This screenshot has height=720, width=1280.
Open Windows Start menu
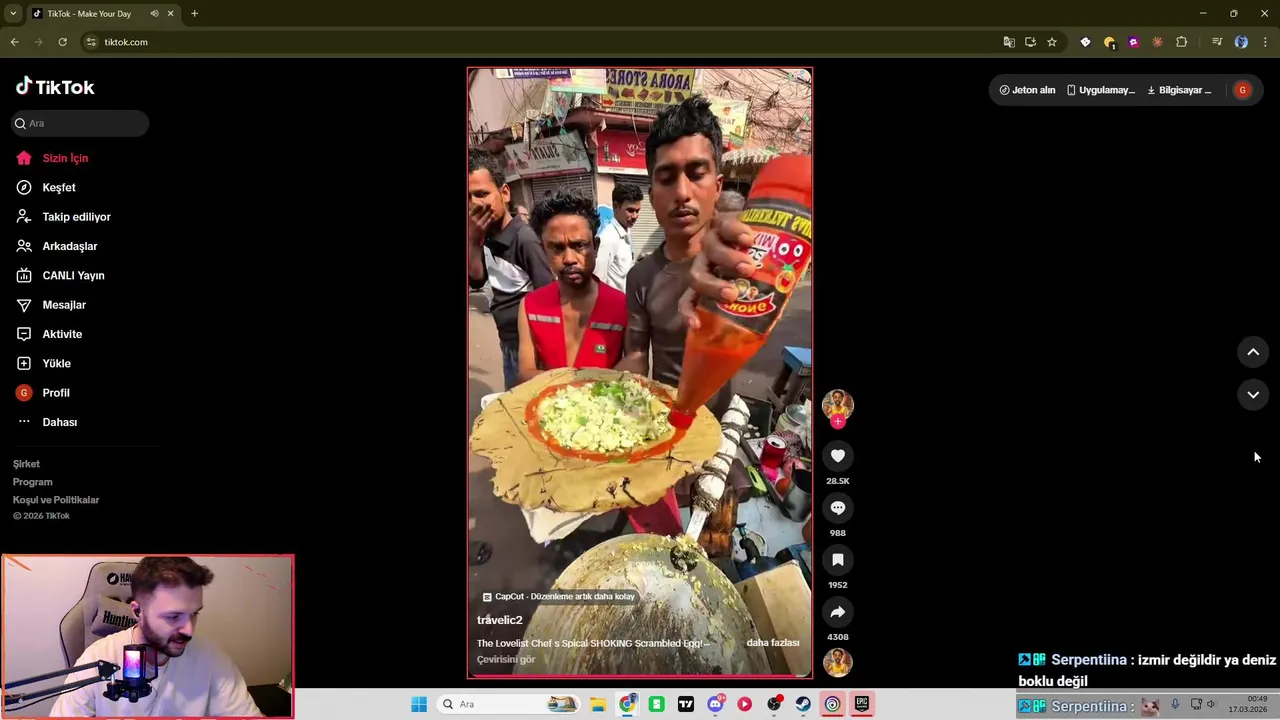[419, 704]
